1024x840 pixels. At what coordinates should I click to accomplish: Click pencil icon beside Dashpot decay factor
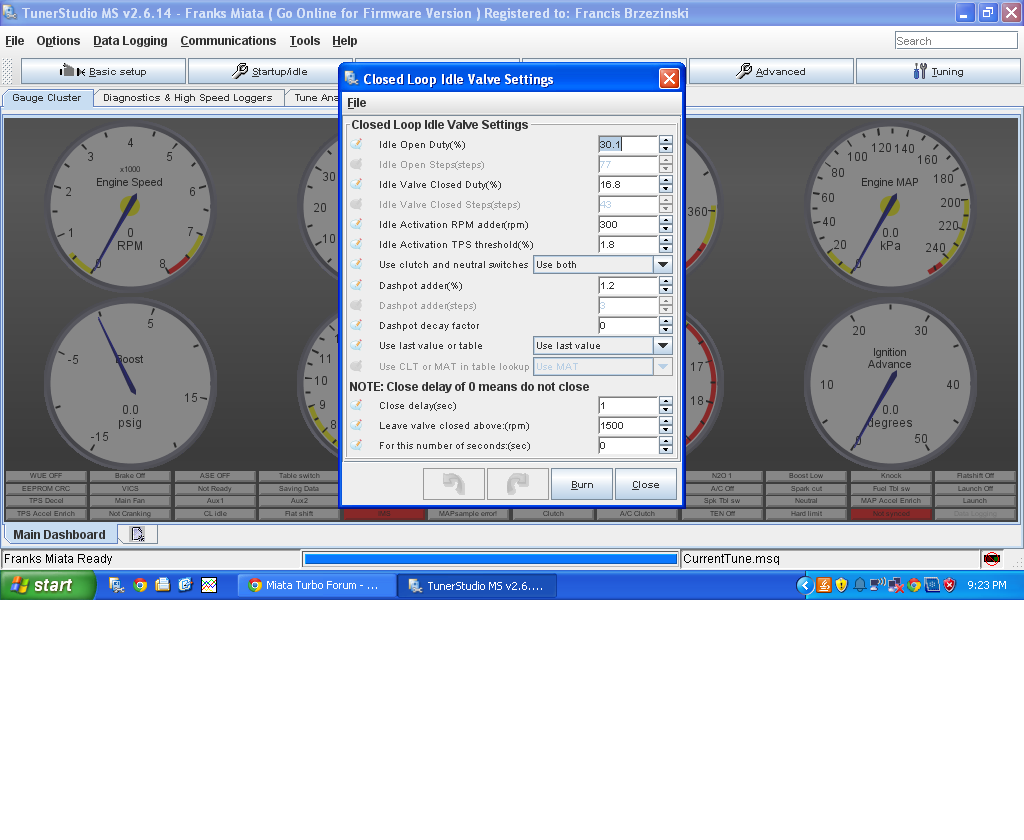[x=356, y=325]
